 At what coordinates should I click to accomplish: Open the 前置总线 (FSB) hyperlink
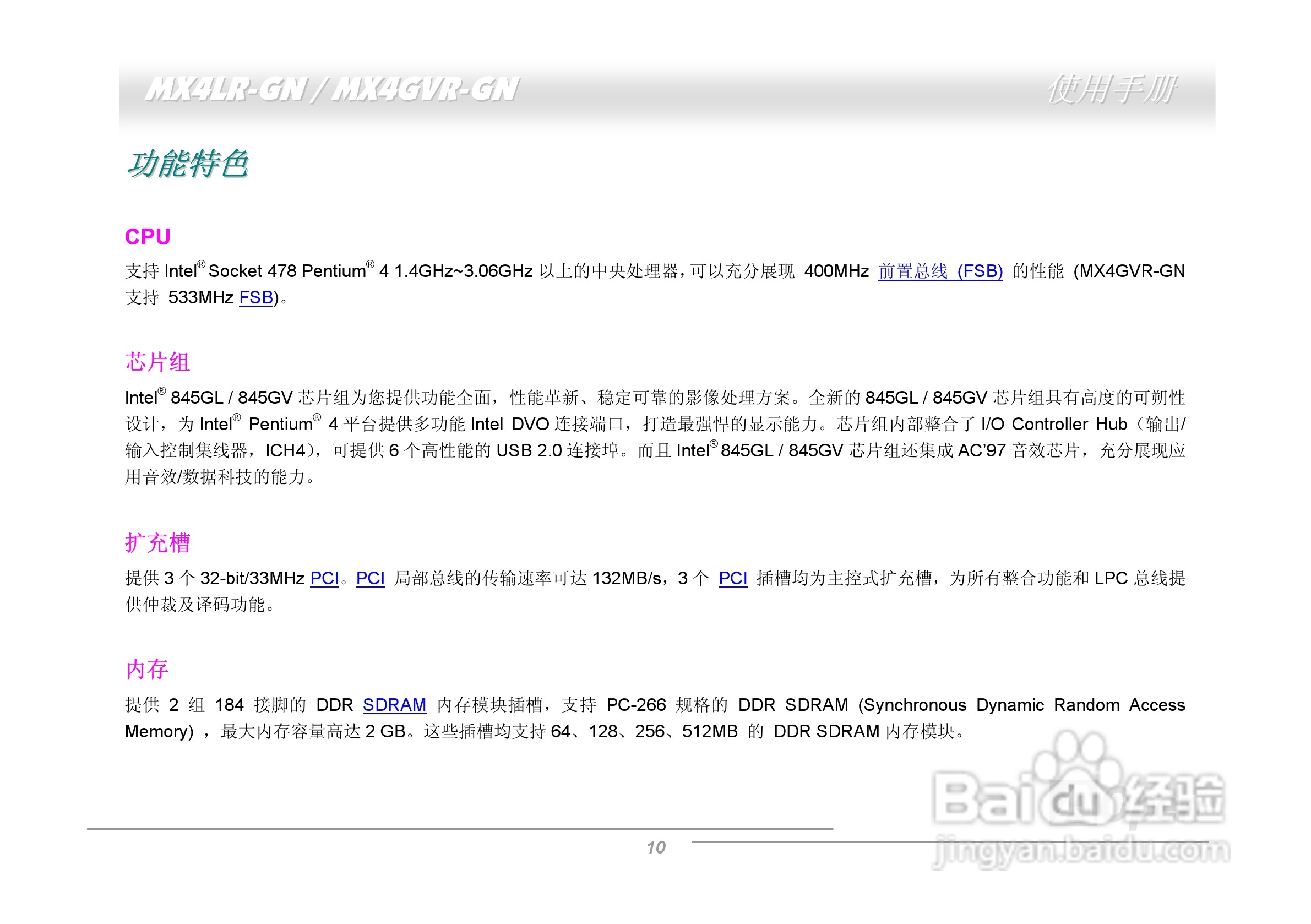click(x=940, y=271)
